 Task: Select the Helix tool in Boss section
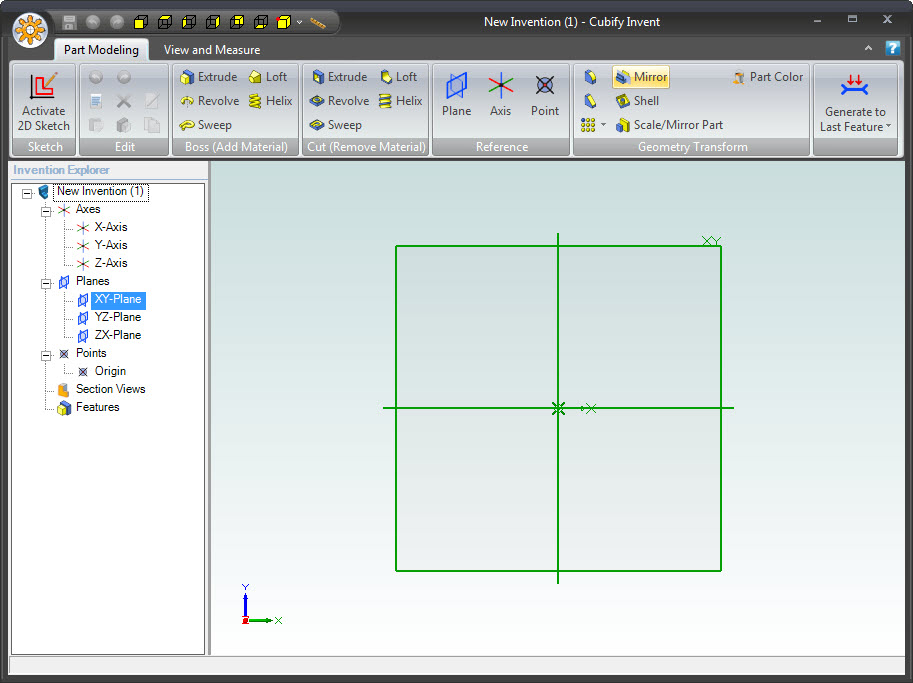pos(272,100)
